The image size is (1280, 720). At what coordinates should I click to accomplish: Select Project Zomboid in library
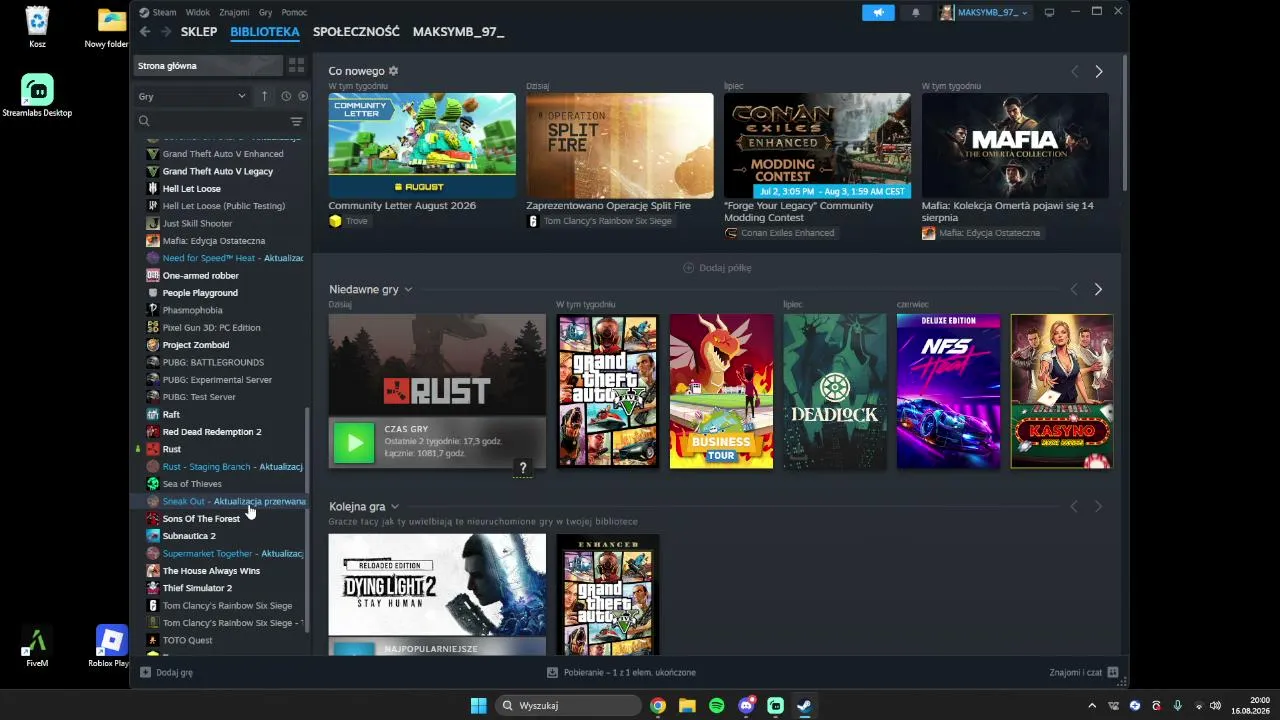(x=196, y=345)
